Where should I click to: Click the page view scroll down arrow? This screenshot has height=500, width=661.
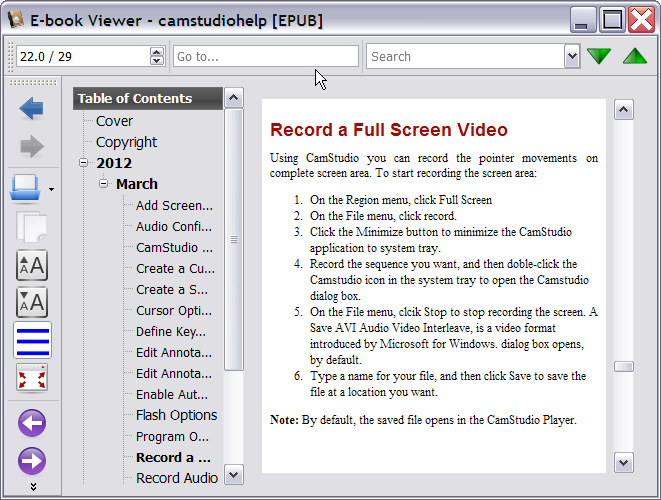(623, 463)
